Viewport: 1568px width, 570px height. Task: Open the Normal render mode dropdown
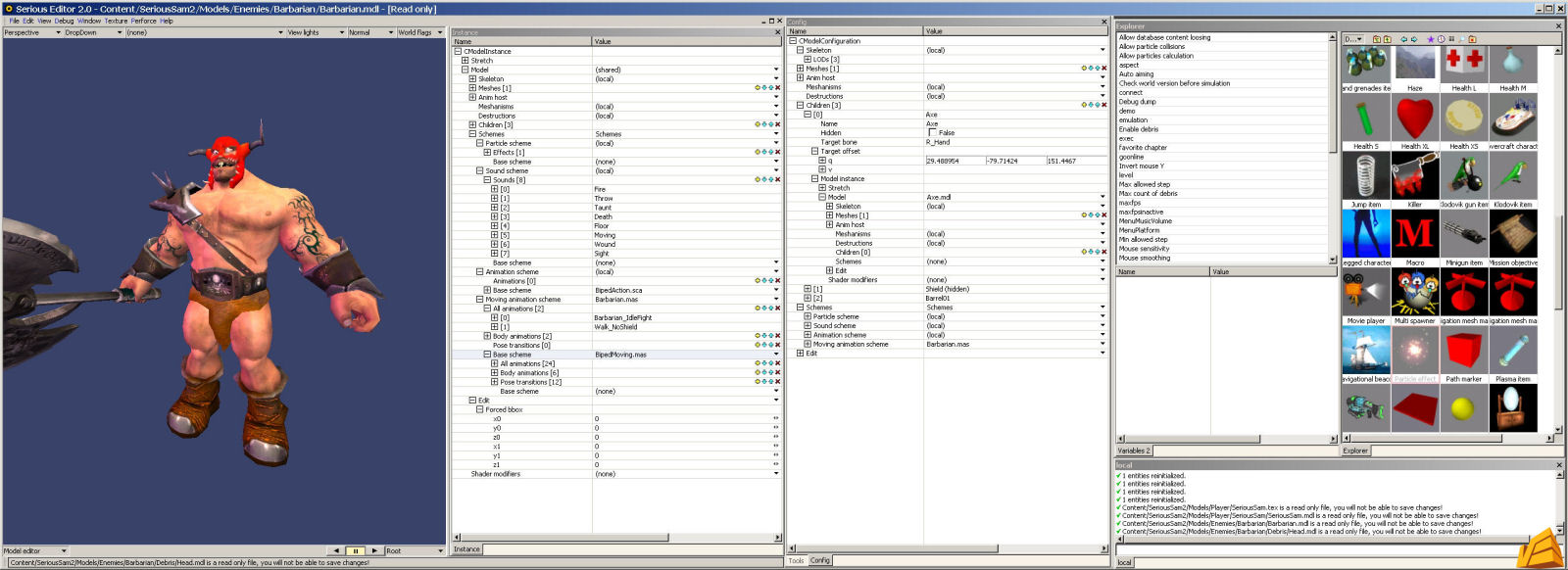371,32
